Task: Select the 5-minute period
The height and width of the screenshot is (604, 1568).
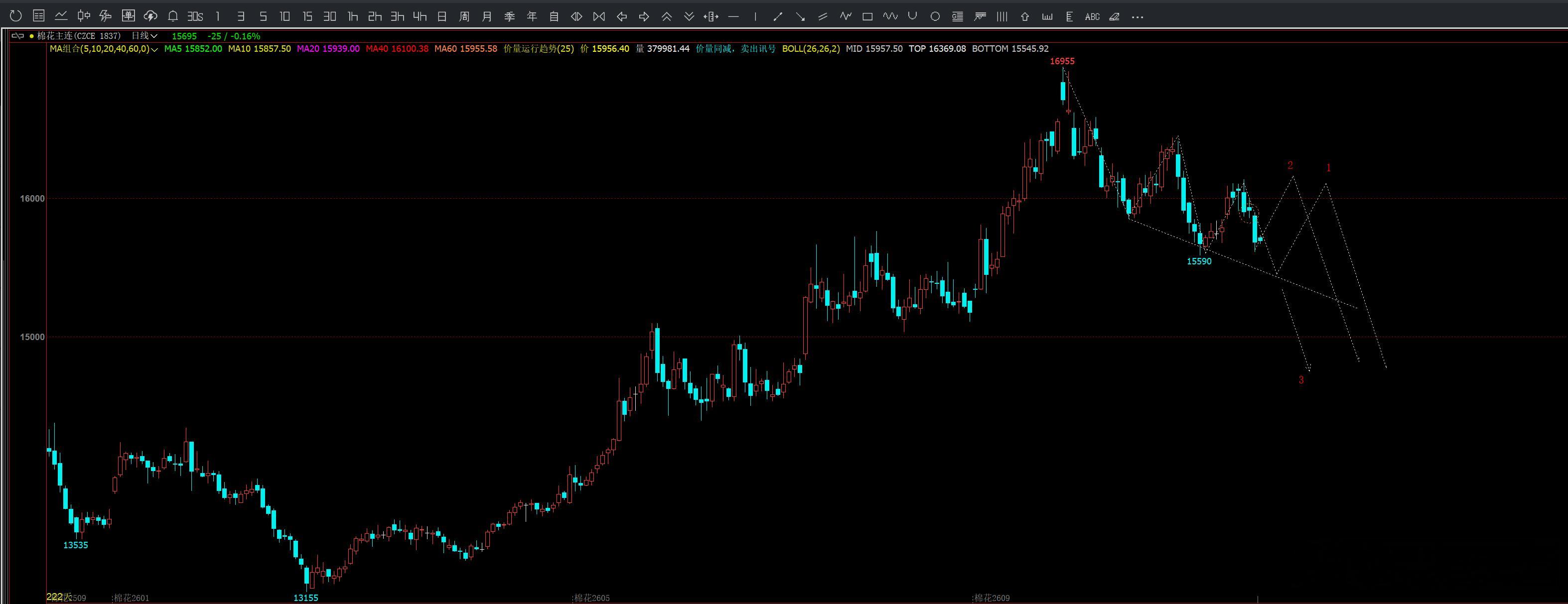Action: pos(263,17)
